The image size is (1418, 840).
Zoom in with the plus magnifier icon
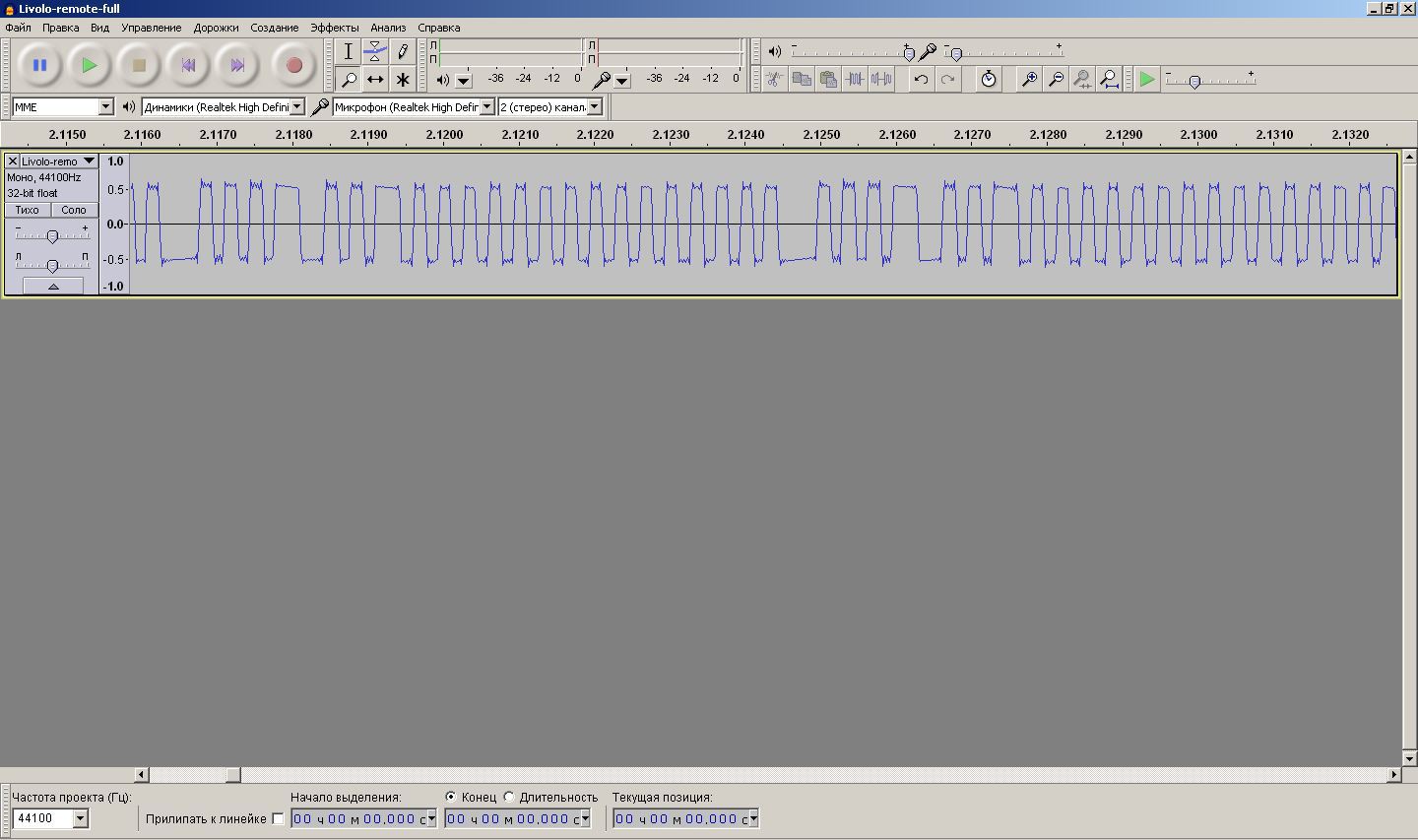[x=1029, y=79]
